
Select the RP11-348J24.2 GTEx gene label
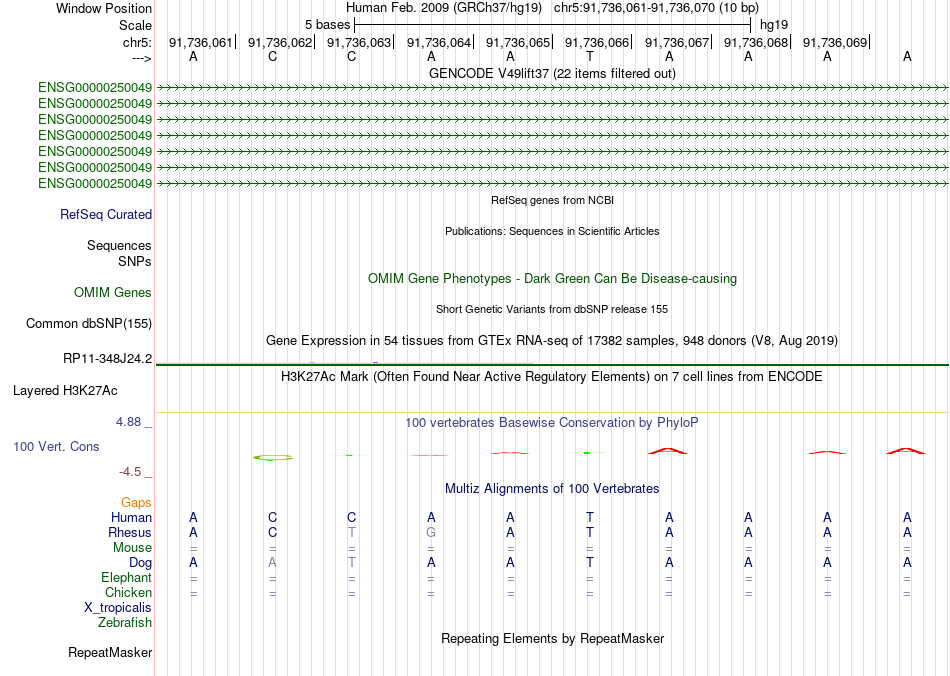(x=107, y=359)
